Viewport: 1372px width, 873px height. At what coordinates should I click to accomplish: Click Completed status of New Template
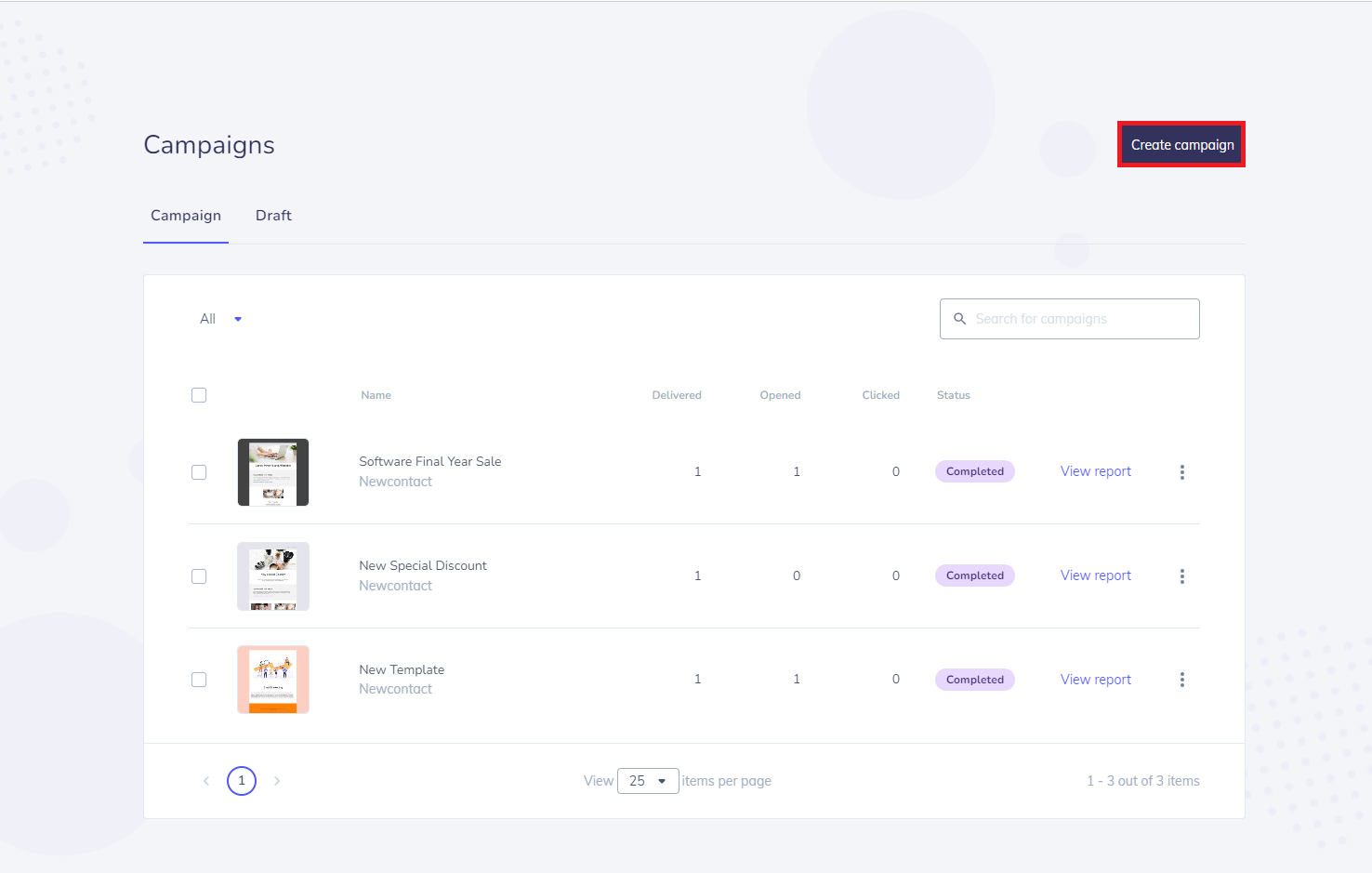(975, 680)
